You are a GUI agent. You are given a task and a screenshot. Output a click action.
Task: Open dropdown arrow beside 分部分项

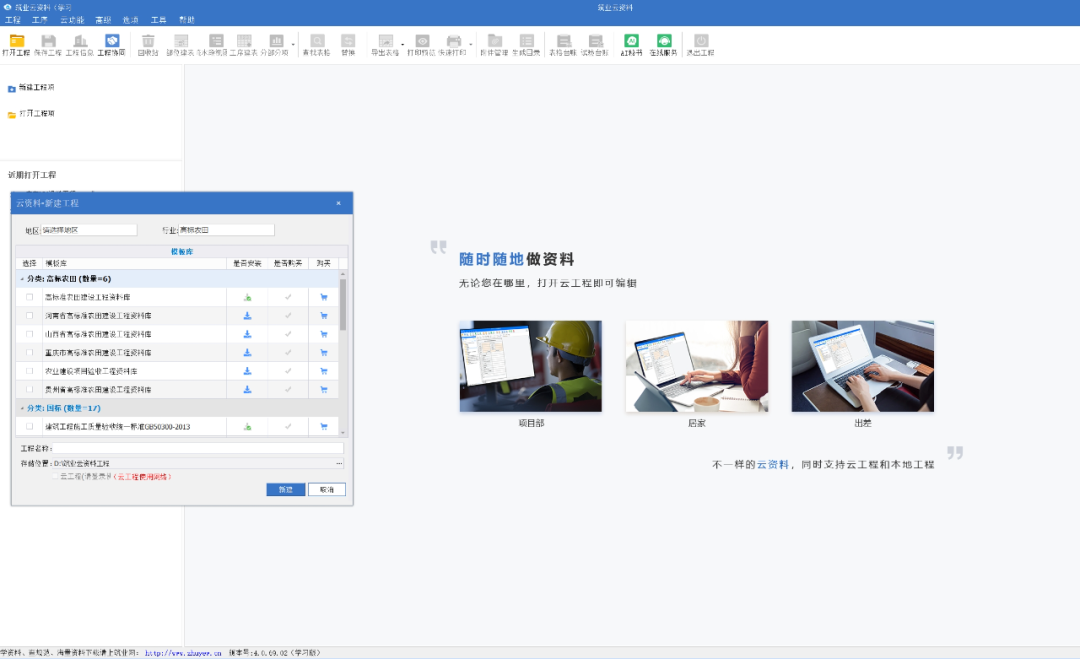(293, 45)
